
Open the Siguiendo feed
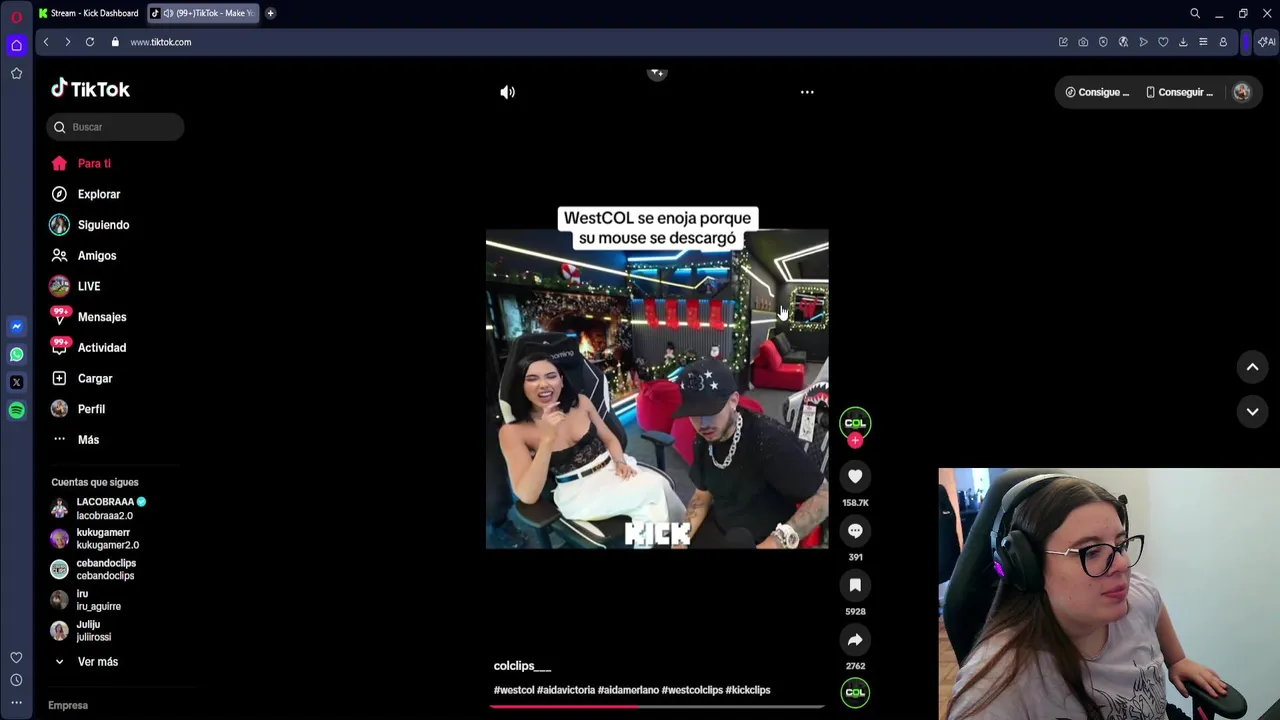pyautogui.click(x=103, y=225)
